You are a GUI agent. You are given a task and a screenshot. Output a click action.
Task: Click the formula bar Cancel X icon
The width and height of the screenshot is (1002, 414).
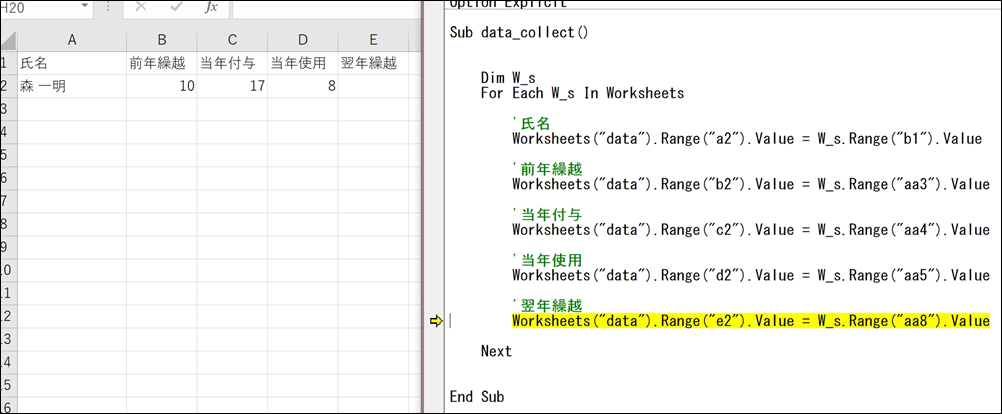pyautogui.click(x=141, y=8)
